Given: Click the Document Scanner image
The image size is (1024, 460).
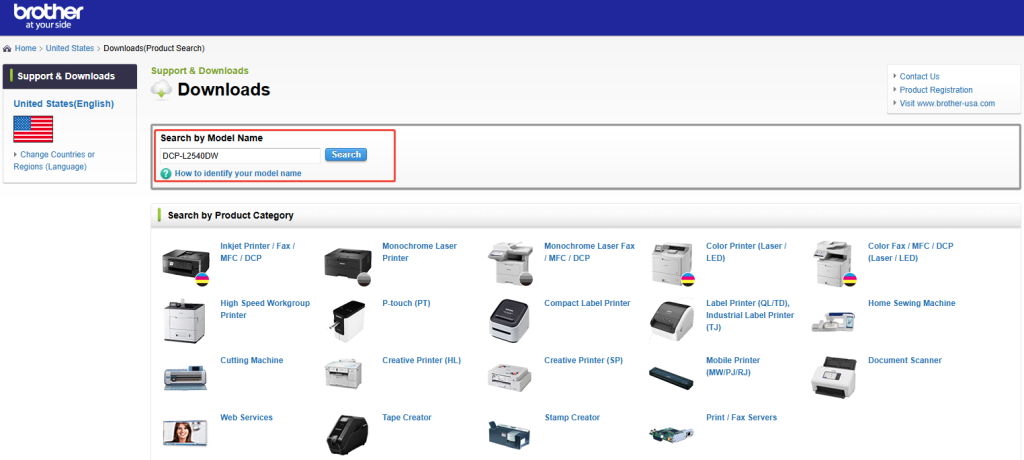Looking at the screenshot, I should 833,377.
